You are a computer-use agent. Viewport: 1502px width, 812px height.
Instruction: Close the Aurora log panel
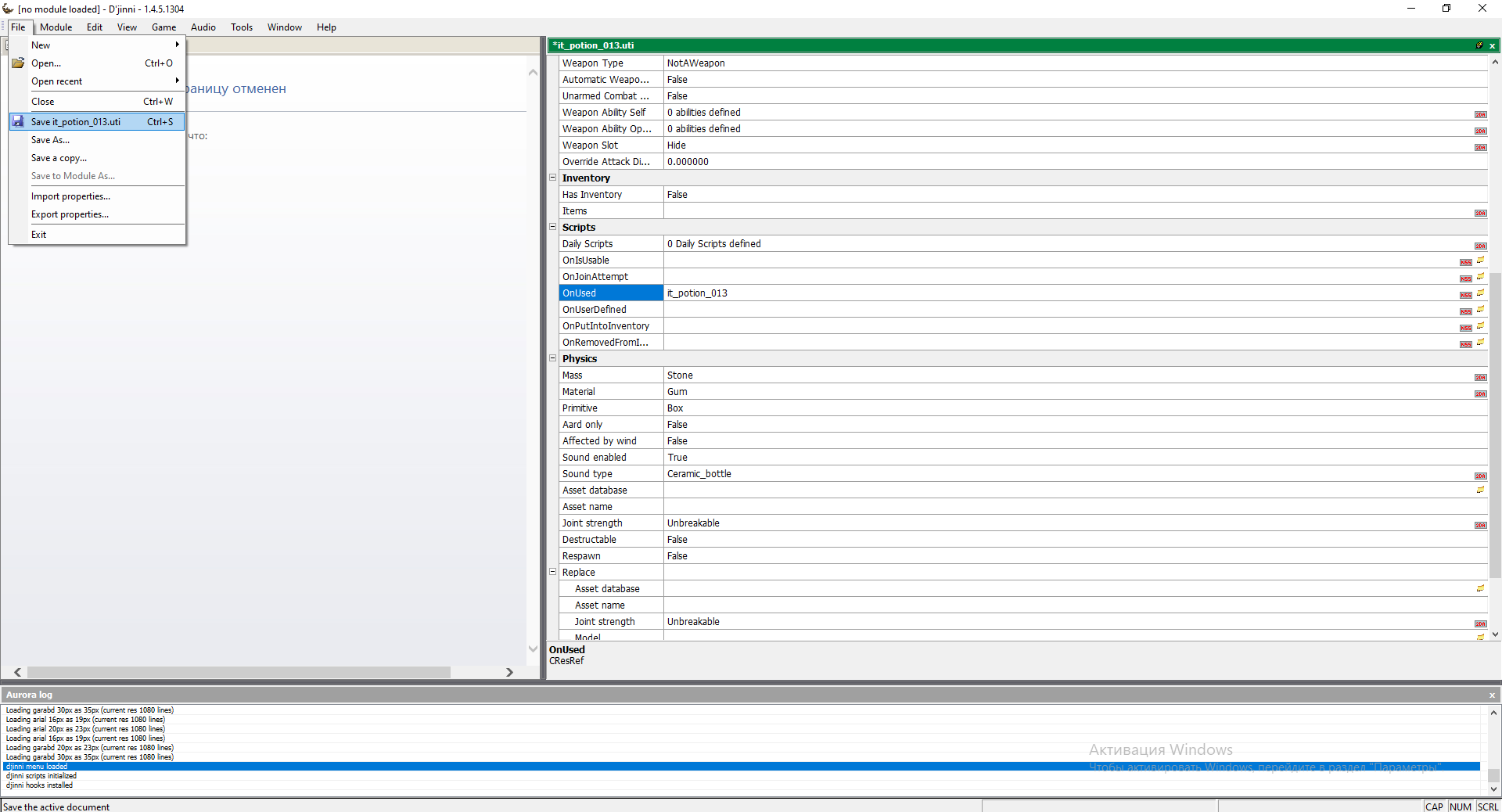(1492, 695)
